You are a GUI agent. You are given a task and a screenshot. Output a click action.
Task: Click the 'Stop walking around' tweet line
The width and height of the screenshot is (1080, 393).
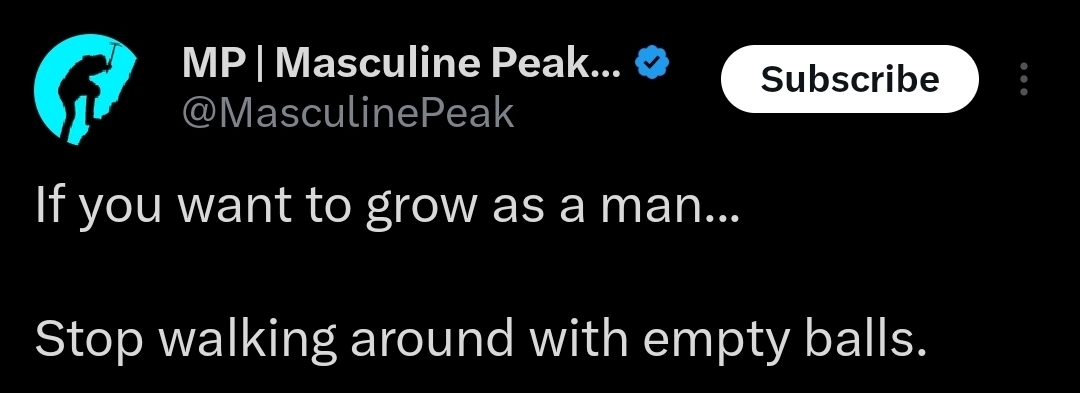tap(480, 339)
